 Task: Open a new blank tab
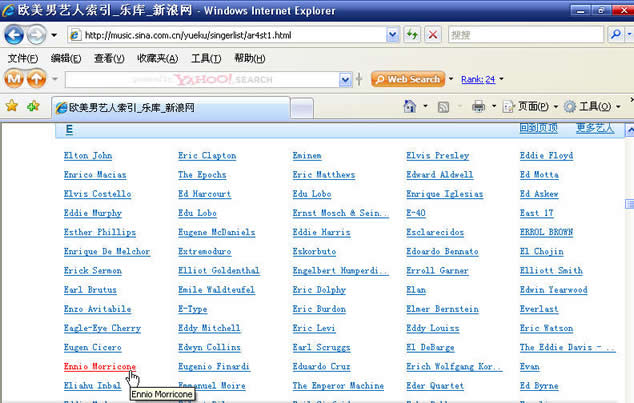[x=302, y=108]
